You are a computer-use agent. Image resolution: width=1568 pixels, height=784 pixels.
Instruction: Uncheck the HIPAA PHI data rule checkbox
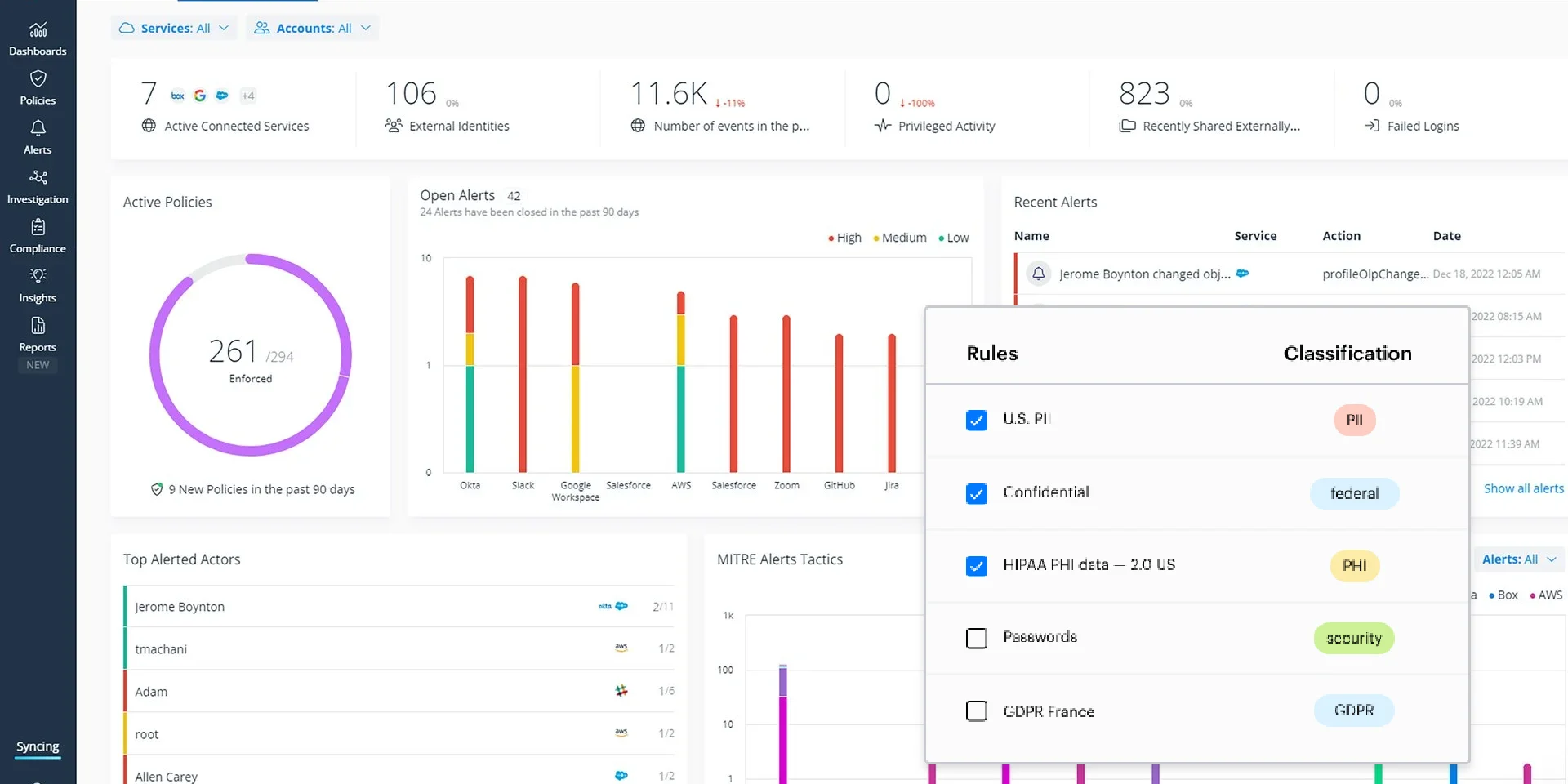click(x=976, y=566)
